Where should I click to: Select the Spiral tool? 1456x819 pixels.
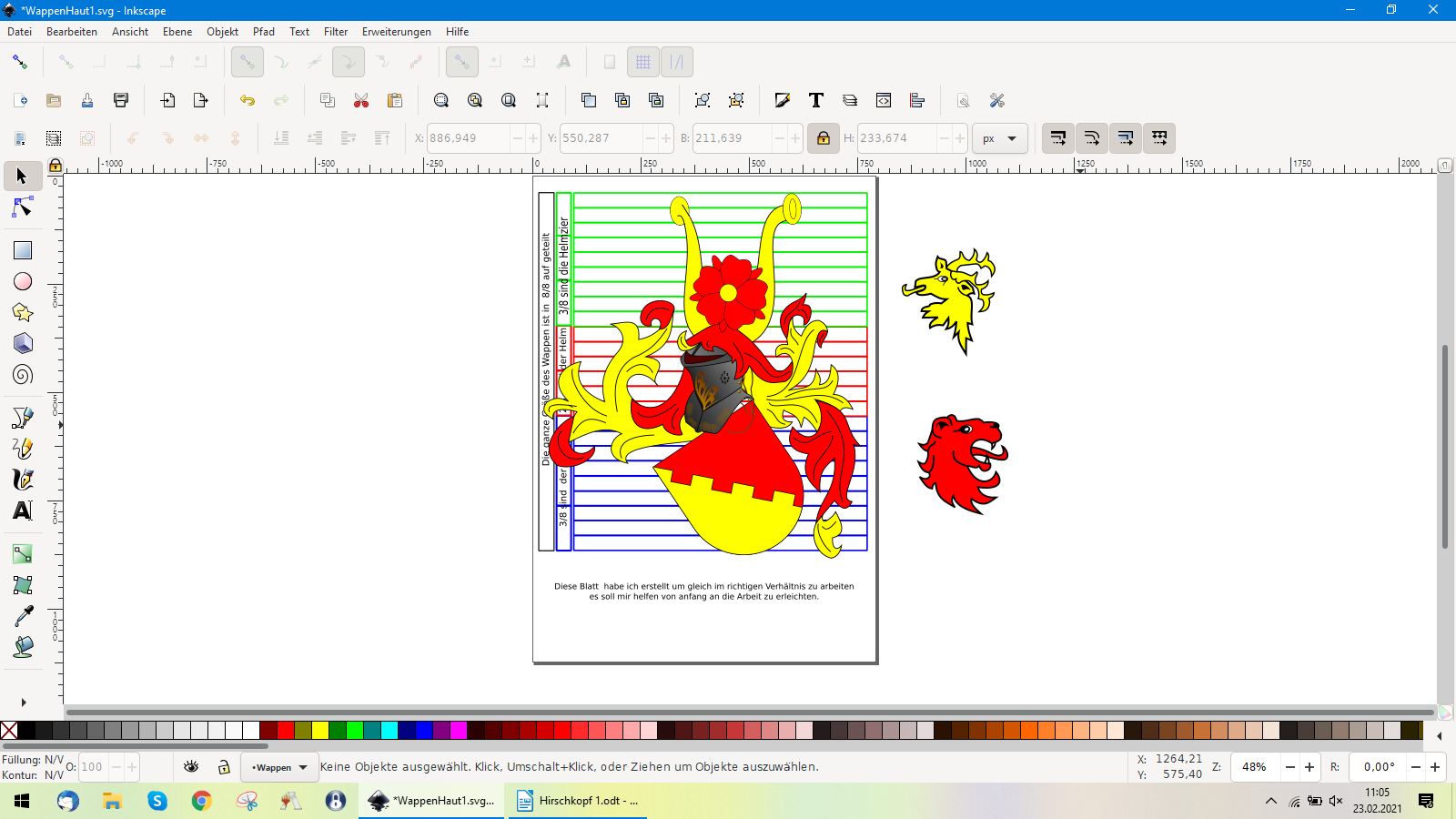23,375
